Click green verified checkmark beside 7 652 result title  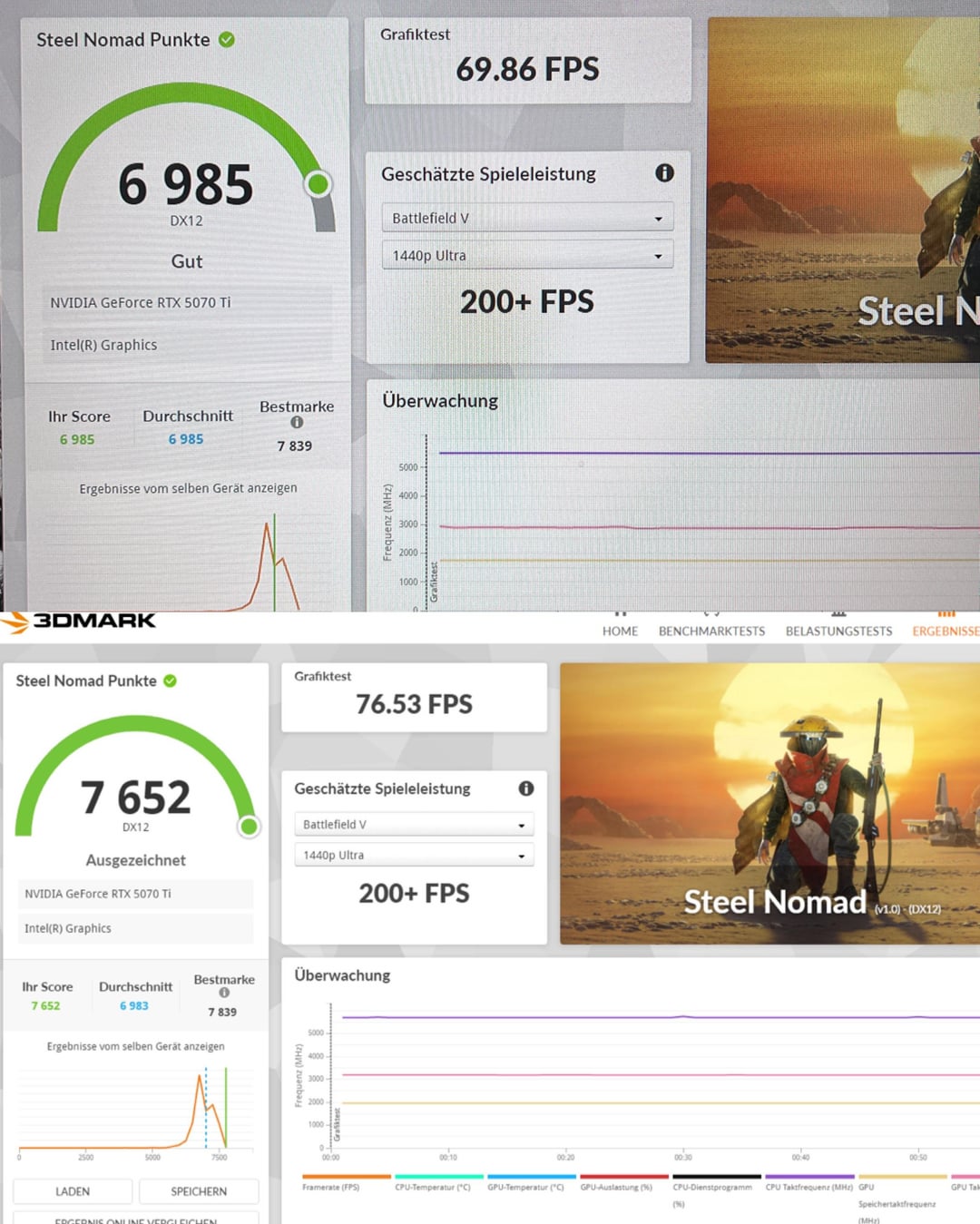click(170, 681)
